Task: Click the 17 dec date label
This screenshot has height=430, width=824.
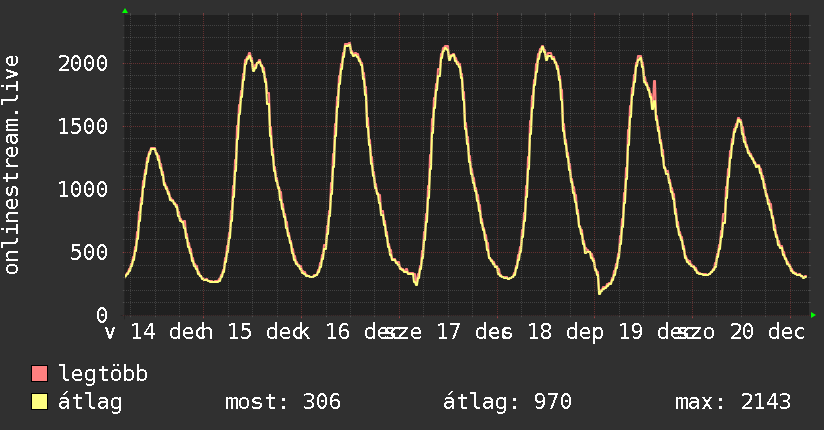Action: click(473, 332)
